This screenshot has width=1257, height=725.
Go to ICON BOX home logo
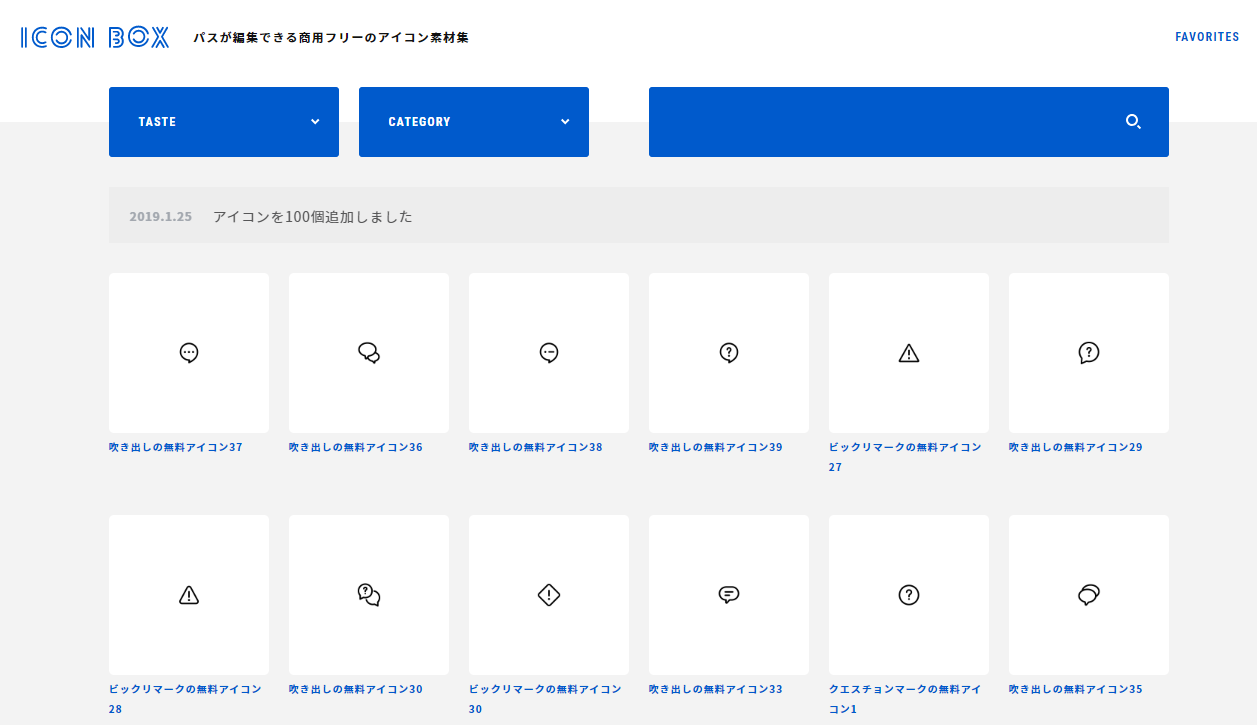click(95, 38)
